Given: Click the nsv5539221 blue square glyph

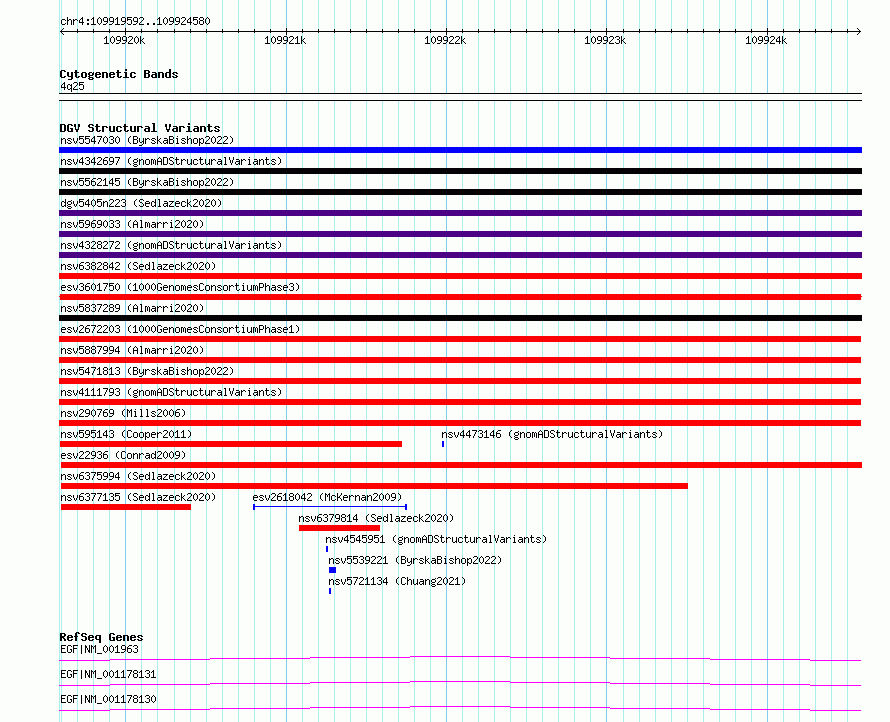Looking at the screenshot, I should (333, 570).
